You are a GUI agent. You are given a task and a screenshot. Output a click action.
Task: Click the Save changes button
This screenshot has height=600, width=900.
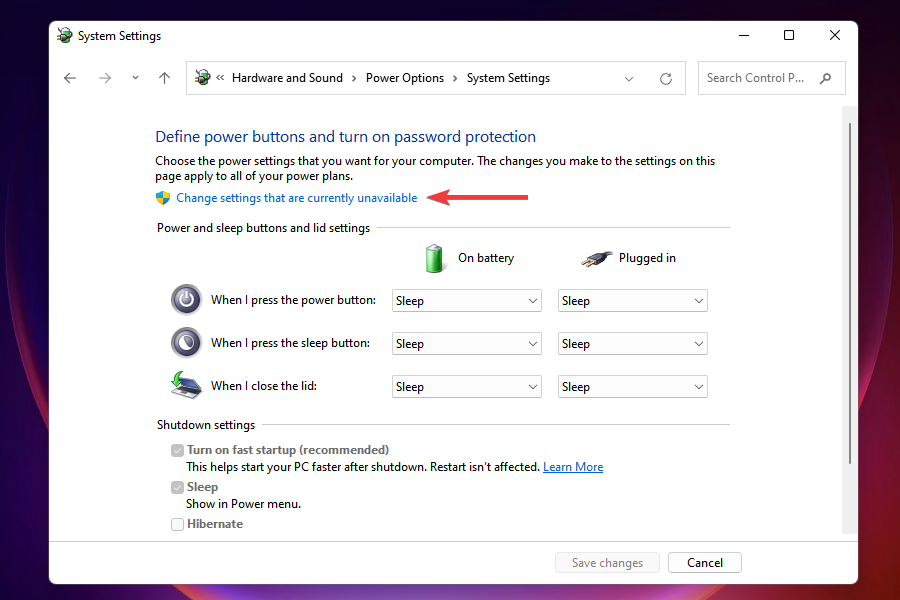607,563
